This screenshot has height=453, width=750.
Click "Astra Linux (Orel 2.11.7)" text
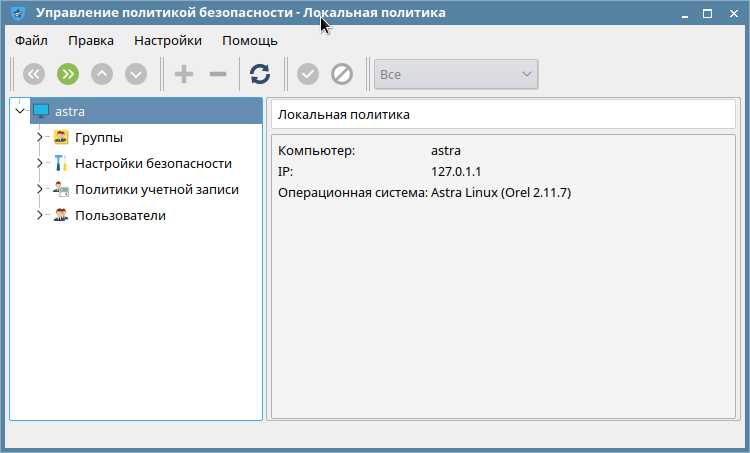[501, 193]
